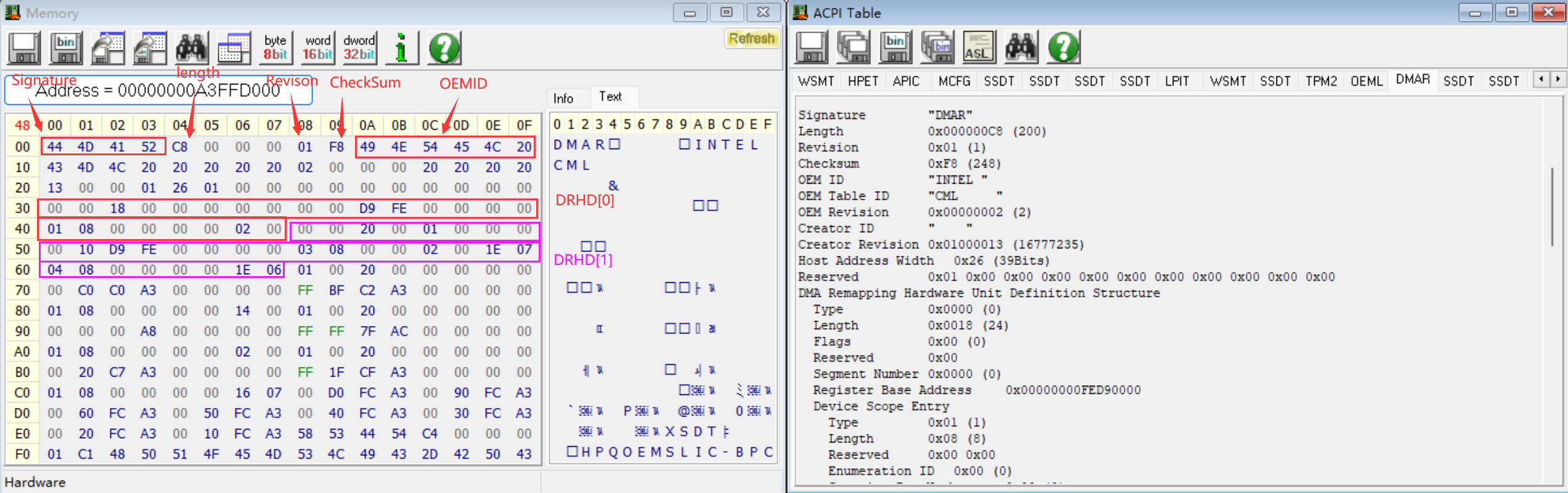The width and height of the screenshot is (1568, 493).
Task: Select the MCFG table tab
Action: [954, 81]
